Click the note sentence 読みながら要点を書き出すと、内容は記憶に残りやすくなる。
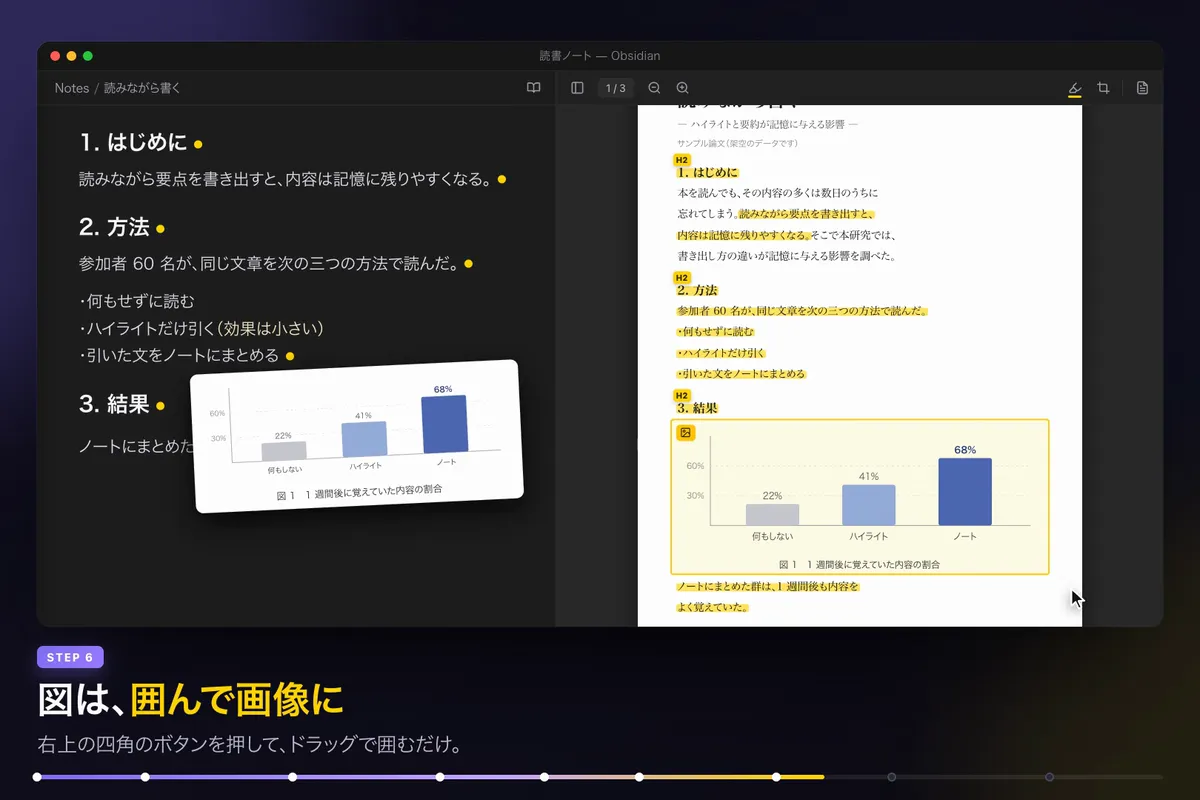The height and width of the screenshot is (800, 1200). tap(285, 180)
